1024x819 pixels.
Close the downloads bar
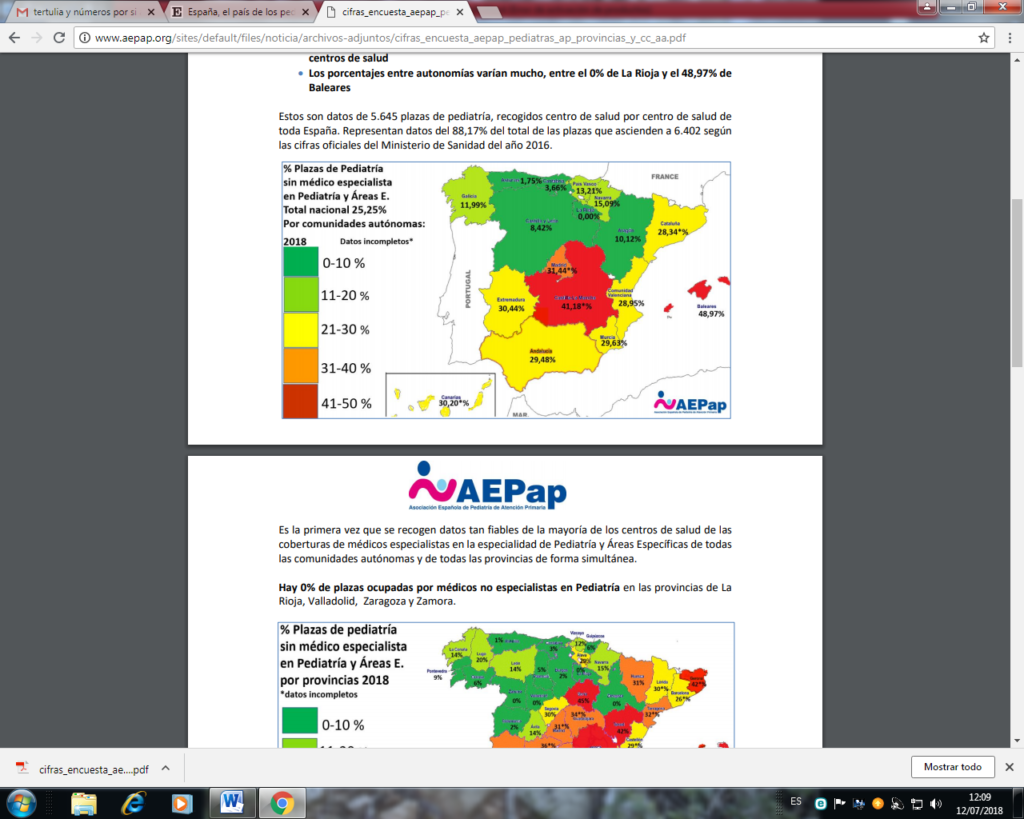point(1009,767)
